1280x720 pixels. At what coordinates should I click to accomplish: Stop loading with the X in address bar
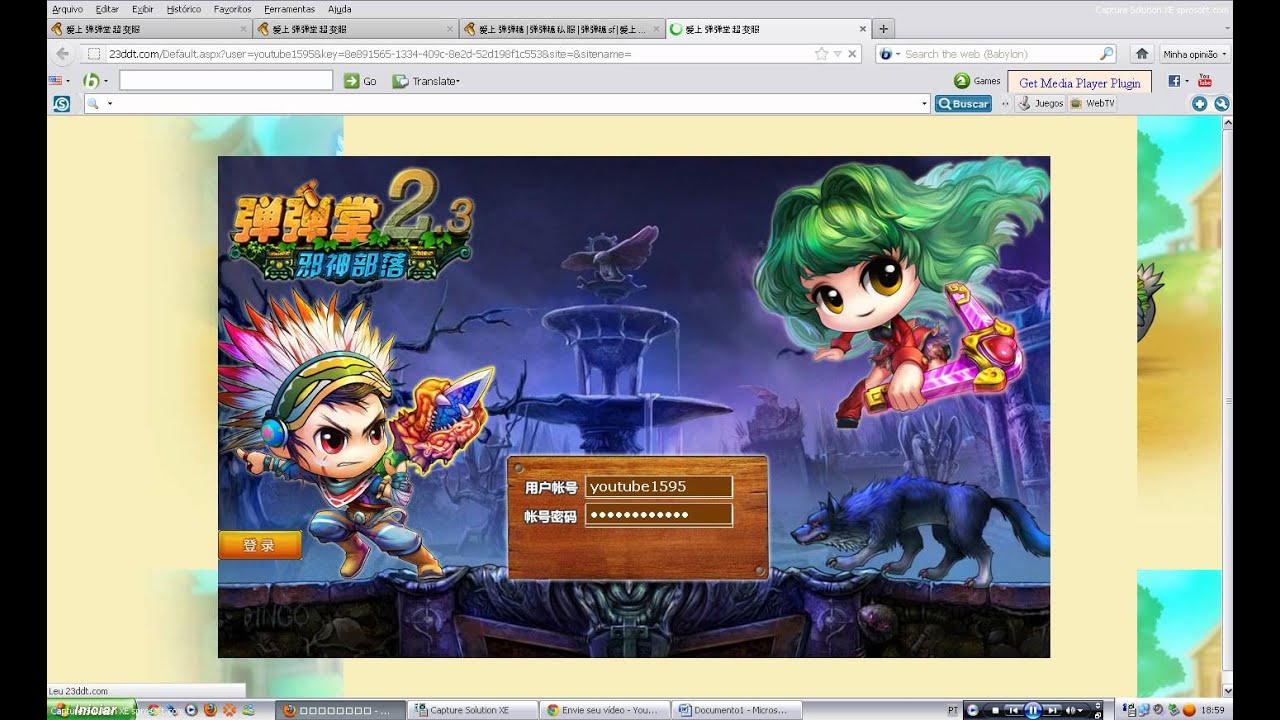pyautogui.click(x=853, y=54)
